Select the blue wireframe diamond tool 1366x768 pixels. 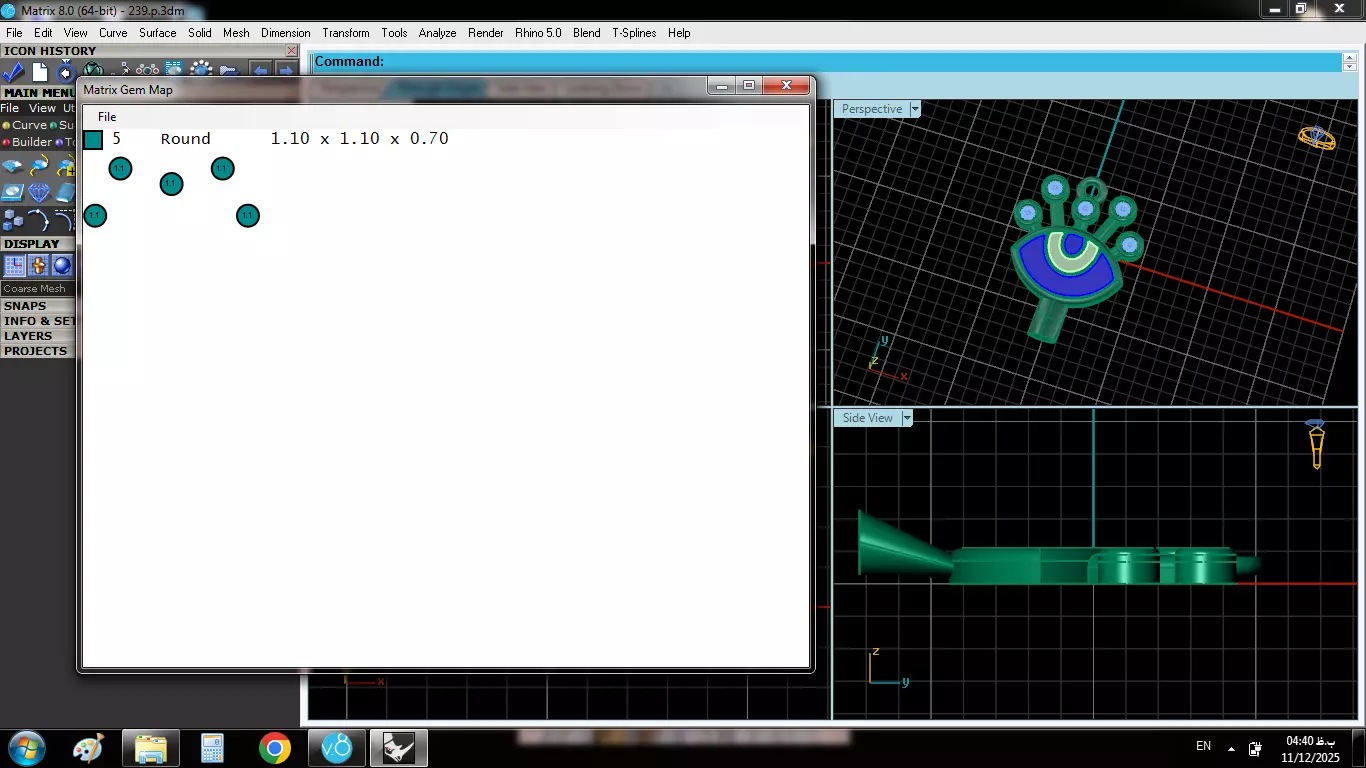tap(40, 193)
